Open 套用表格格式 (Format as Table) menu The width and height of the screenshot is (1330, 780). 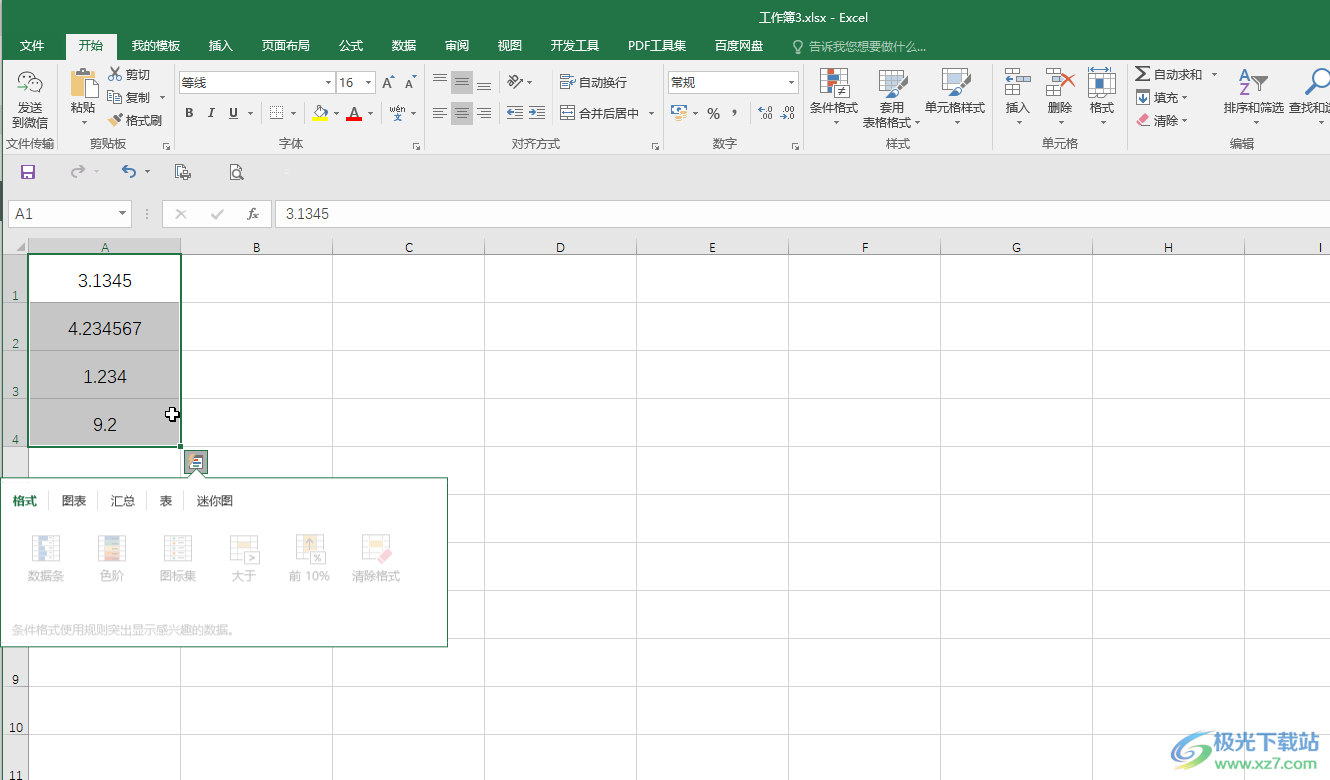pos(892,98)
